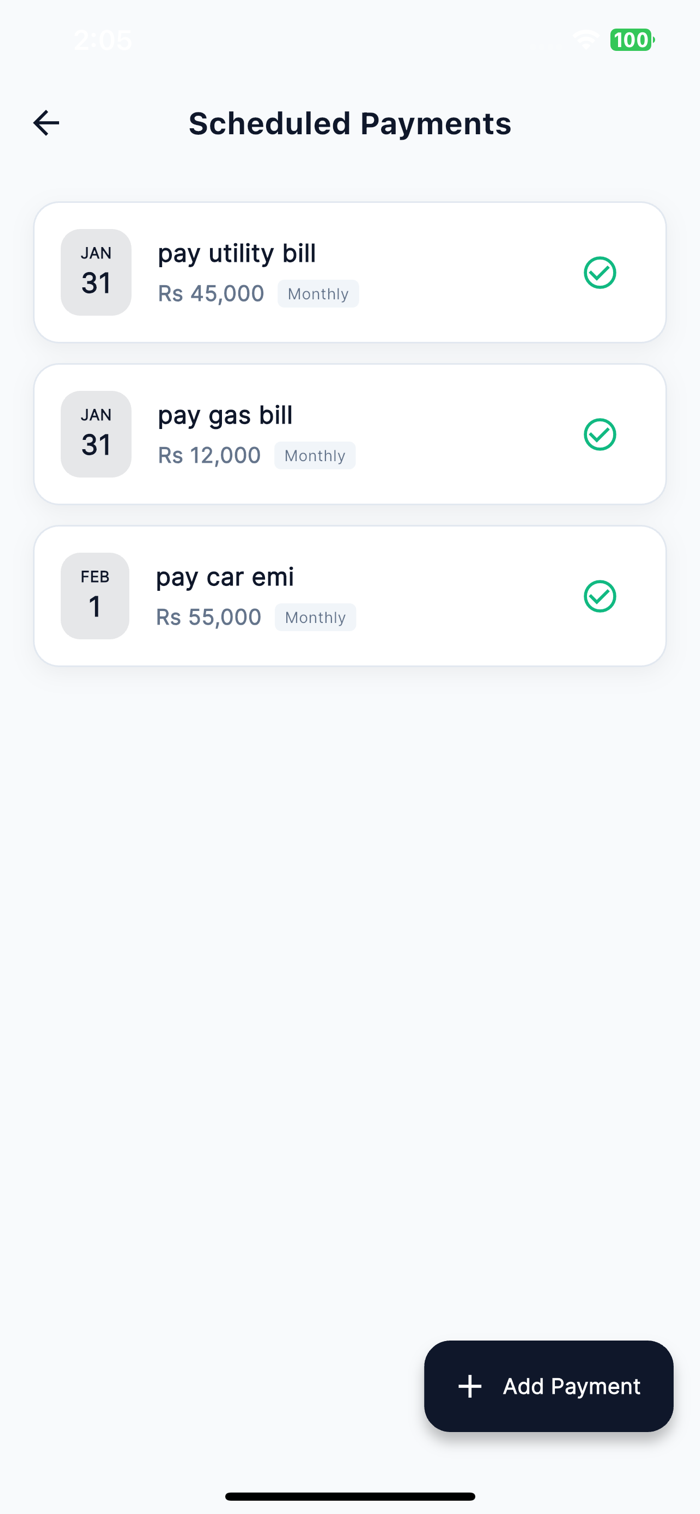
Task: Open the pay gas bill entry title
Action: [x=225, y=415]
